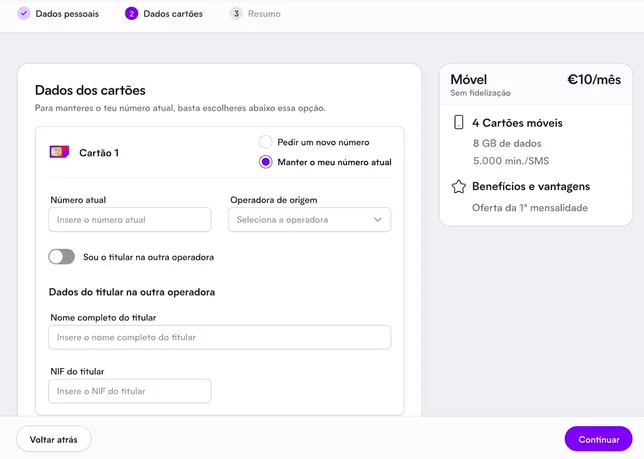Select Manter o meu número atual radio

point(266,162)
